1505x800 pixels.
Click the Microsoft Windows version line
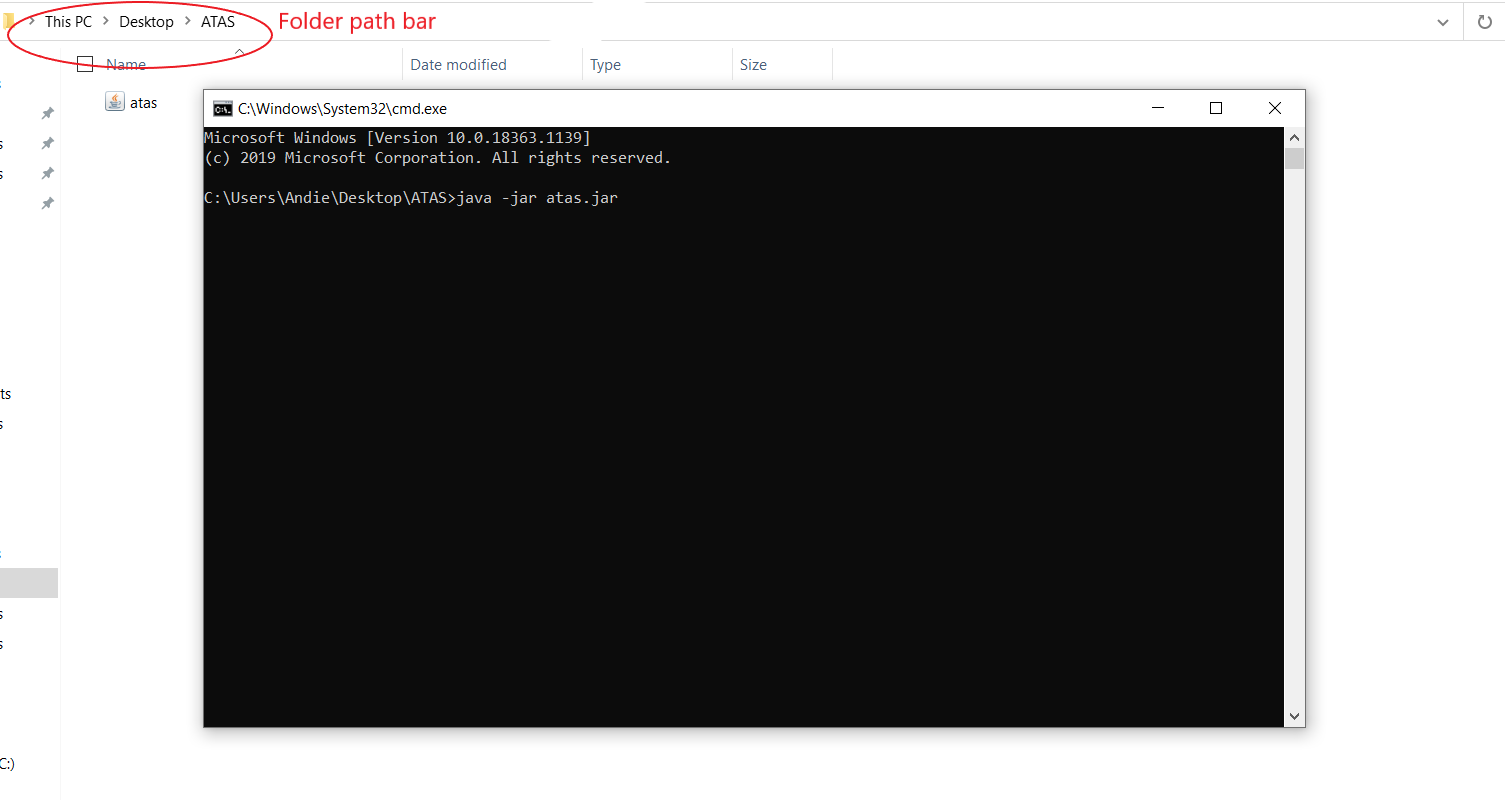click(397, 138)
